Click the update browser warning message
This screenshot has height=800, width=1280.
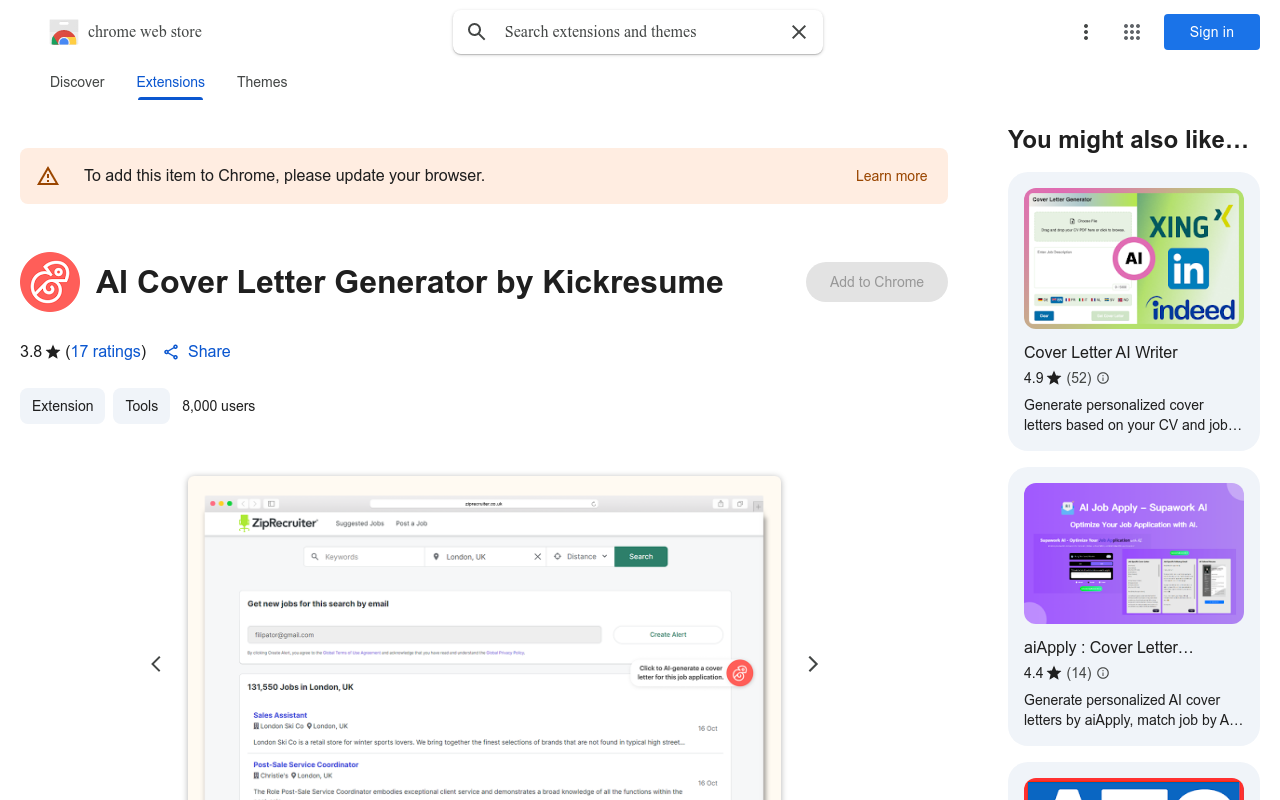tap(284, 176)
